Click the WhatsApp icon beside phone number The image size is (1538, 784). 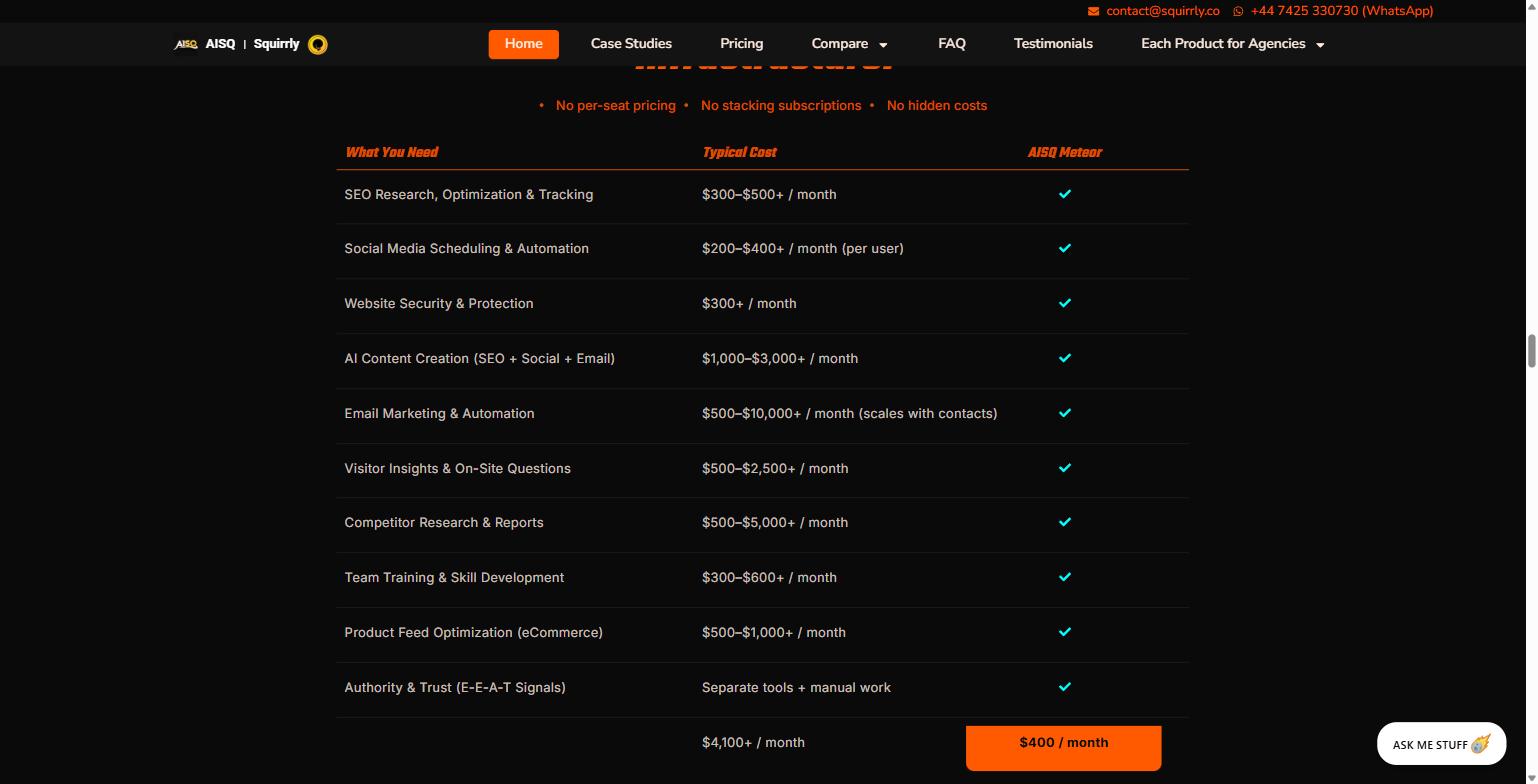(x=1238, y=11)
